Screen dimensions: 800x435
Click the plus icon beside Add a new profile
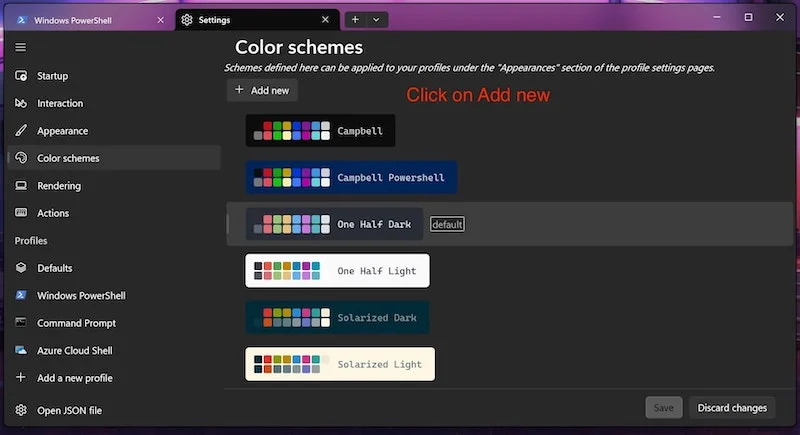[x=20, y=377]
